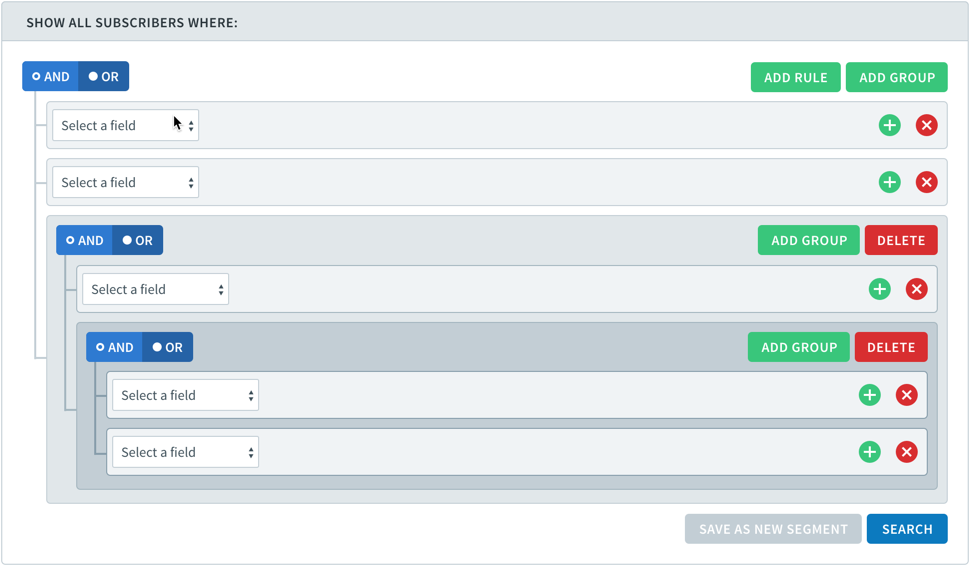Image resolution: width=970 pixels, height=566 pixels.
Task: Remove the first nested group rule
Action: pos(916,289)
